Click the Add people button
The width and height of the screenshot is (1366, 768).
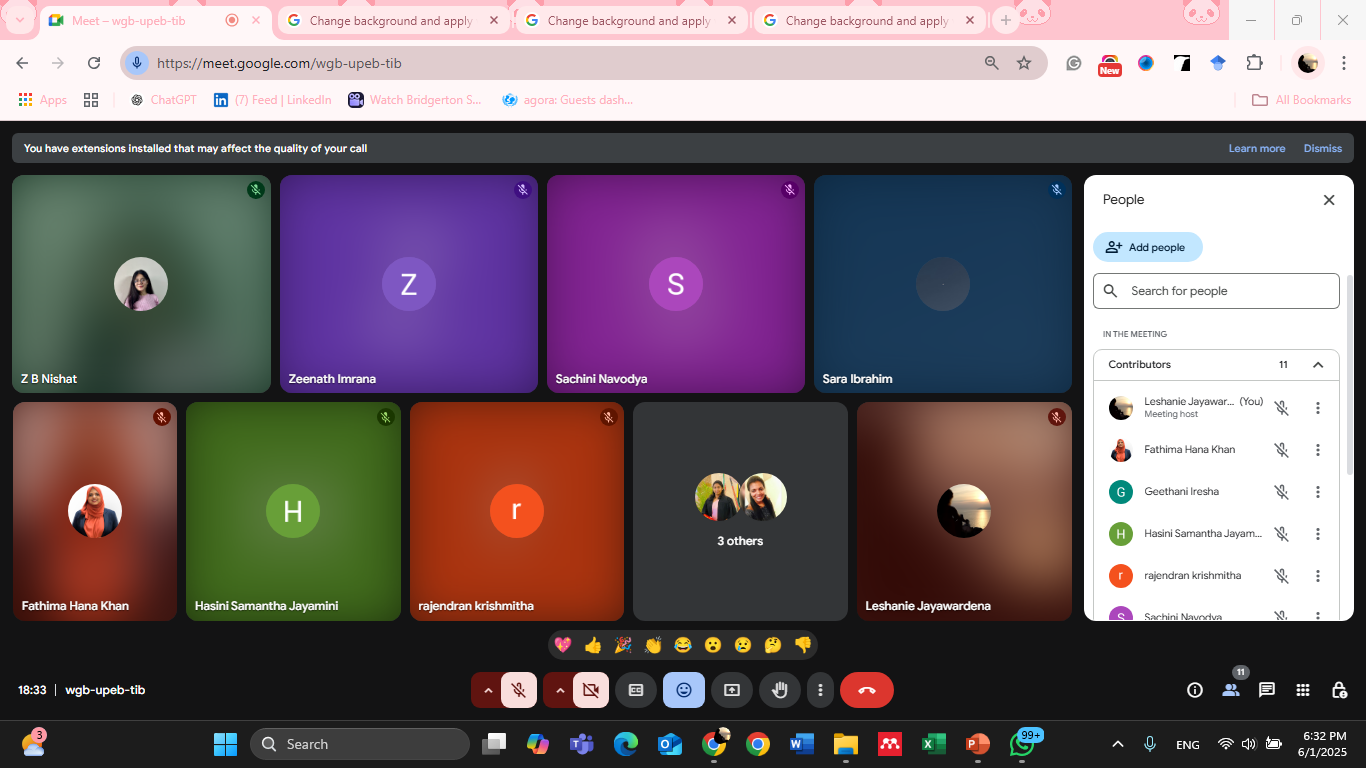[x=1147, y=247]
